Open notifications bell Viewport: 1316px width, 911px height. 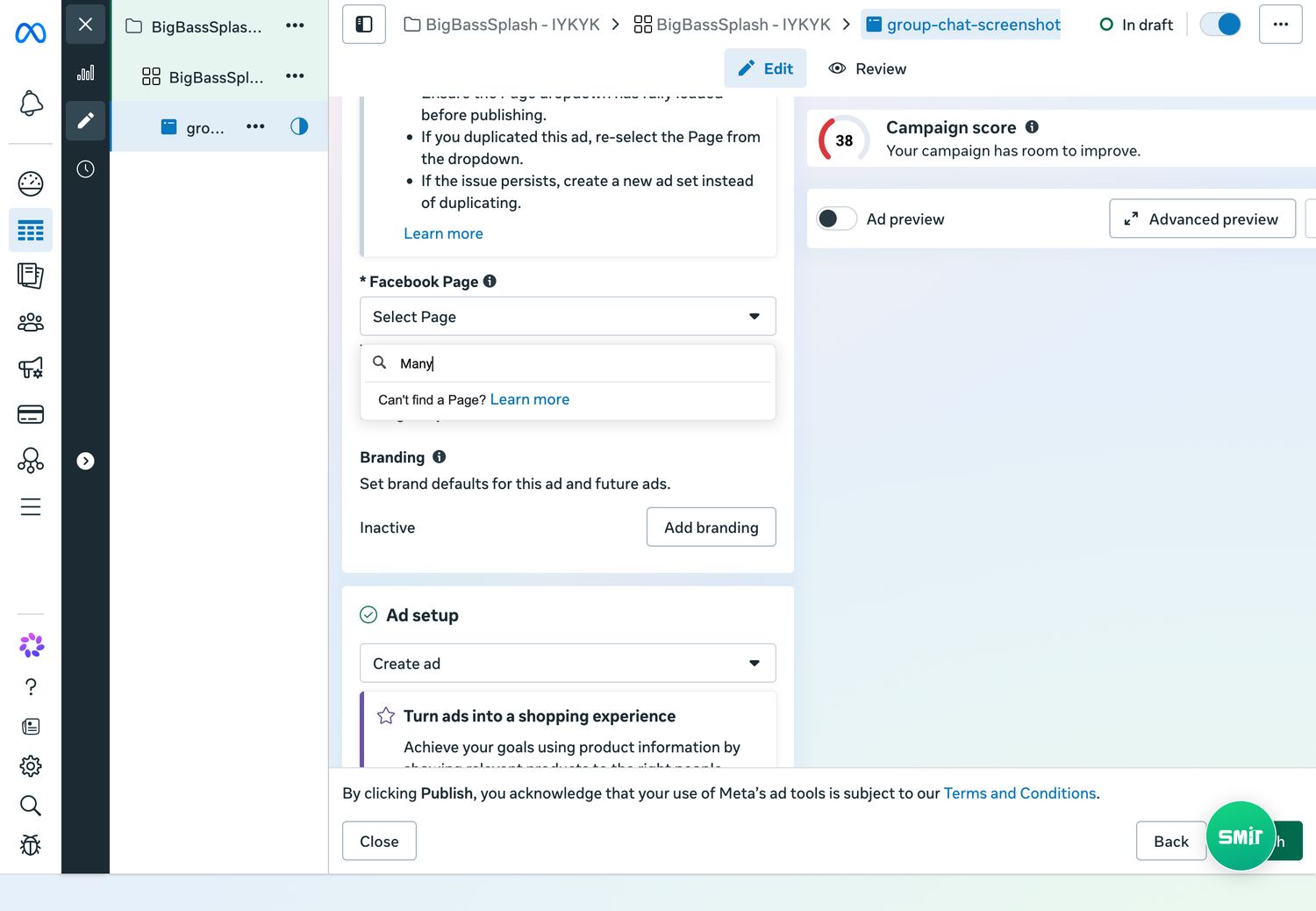31,104
